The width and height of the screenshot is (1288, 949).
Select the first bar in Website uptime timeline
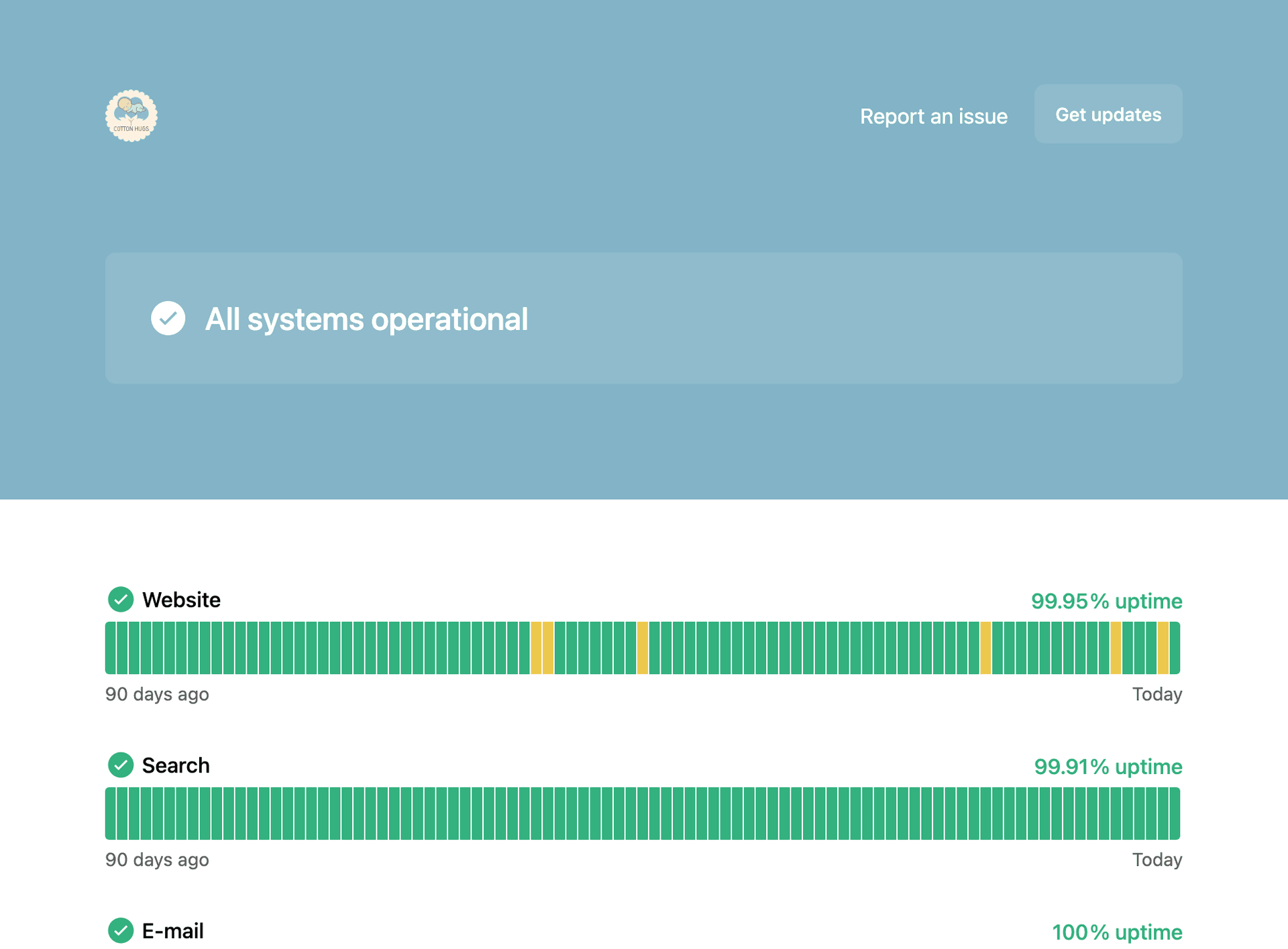(x=111, y=648)
